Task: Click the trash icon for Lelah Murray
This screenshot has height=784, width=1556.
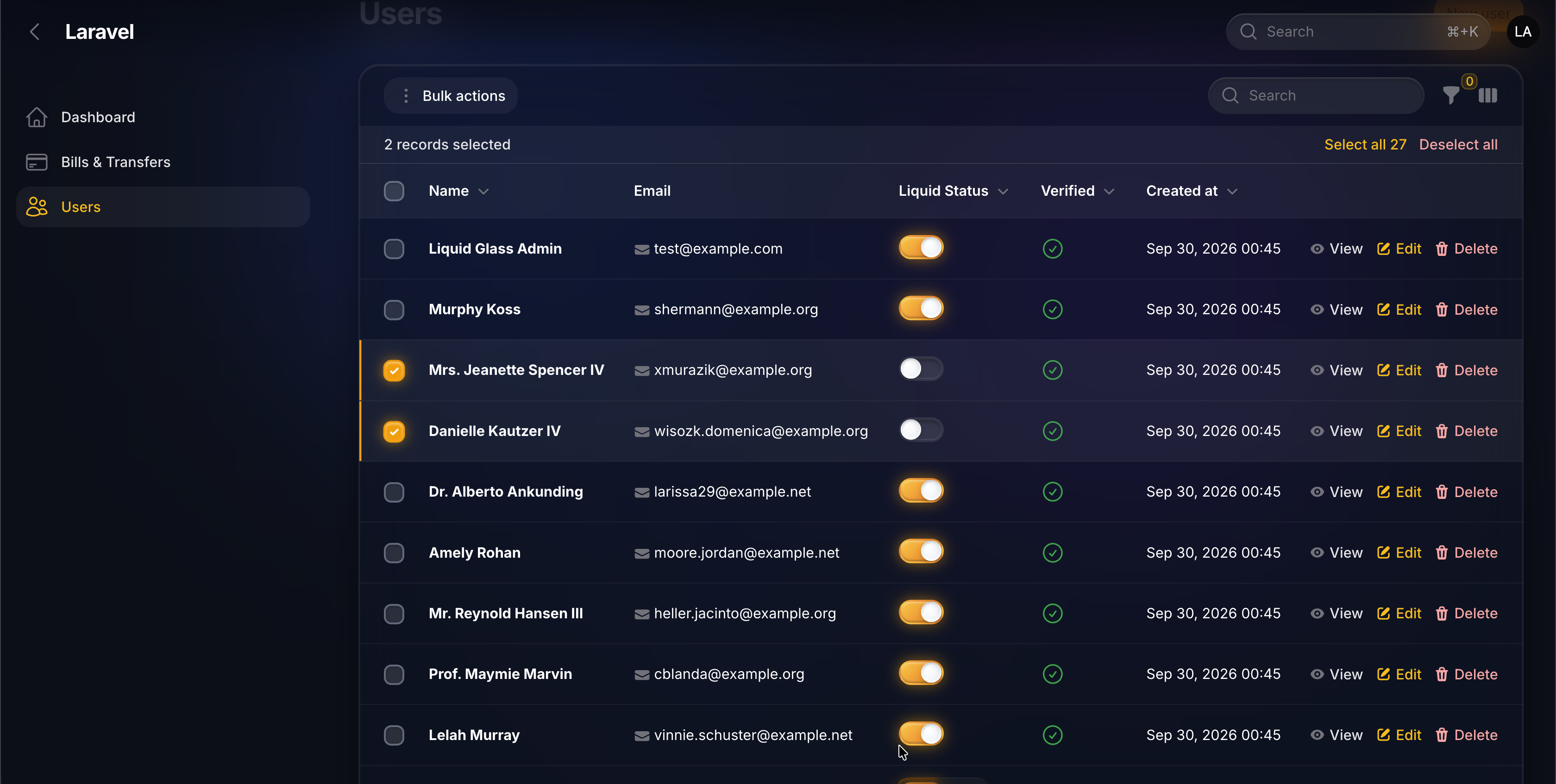Action: [x=1441, y=735]
